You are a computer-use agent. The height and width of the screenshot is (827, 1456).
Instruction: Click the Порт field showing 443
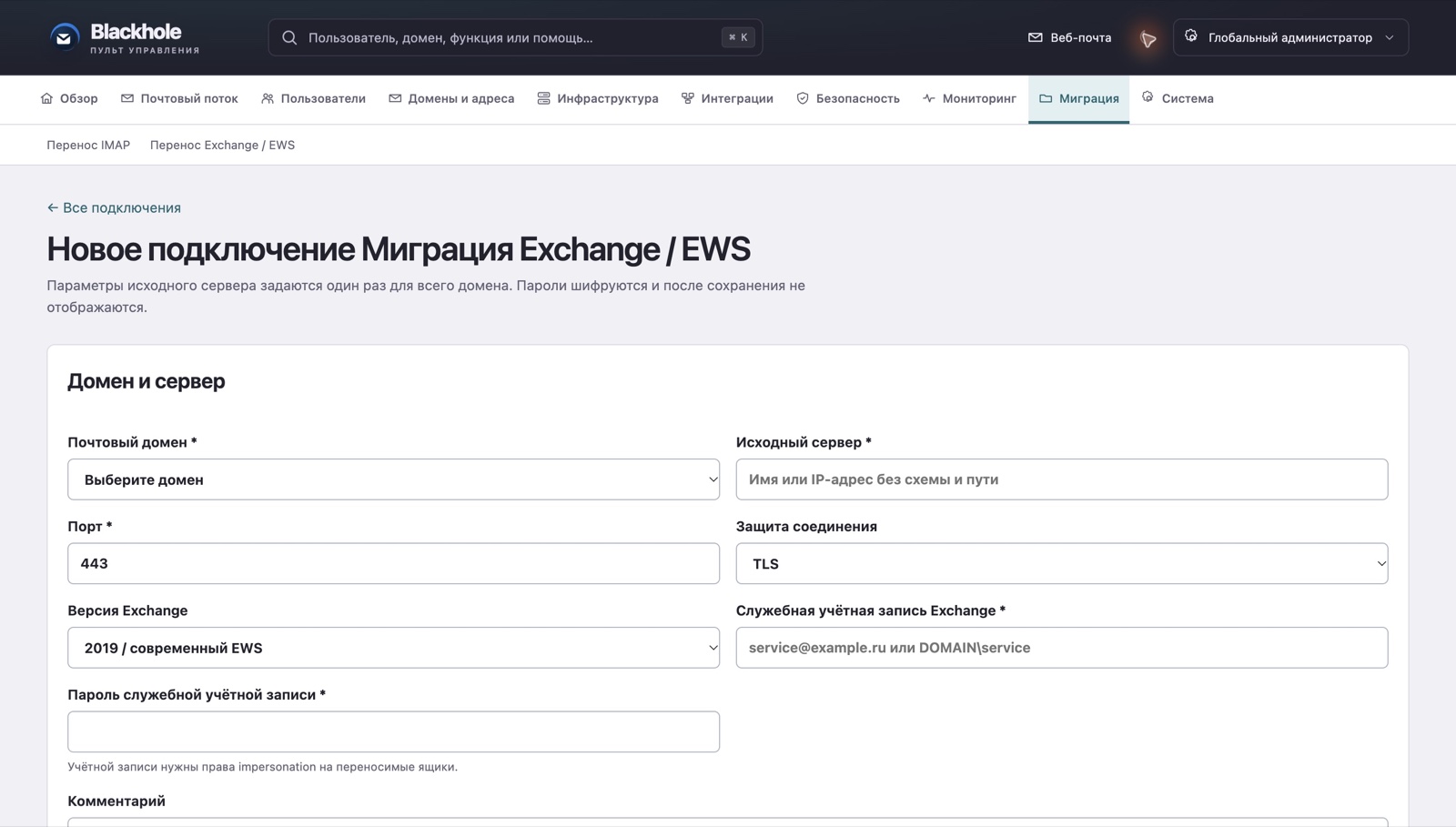pos(393,563)
